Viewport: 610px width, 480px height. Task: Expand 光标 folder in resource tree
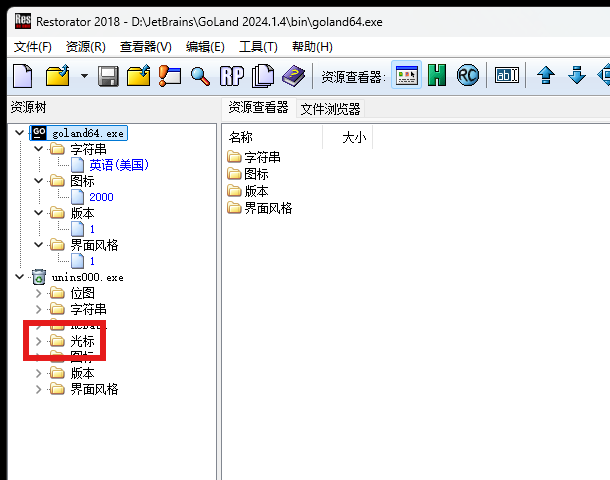click(x=39, y=341)
